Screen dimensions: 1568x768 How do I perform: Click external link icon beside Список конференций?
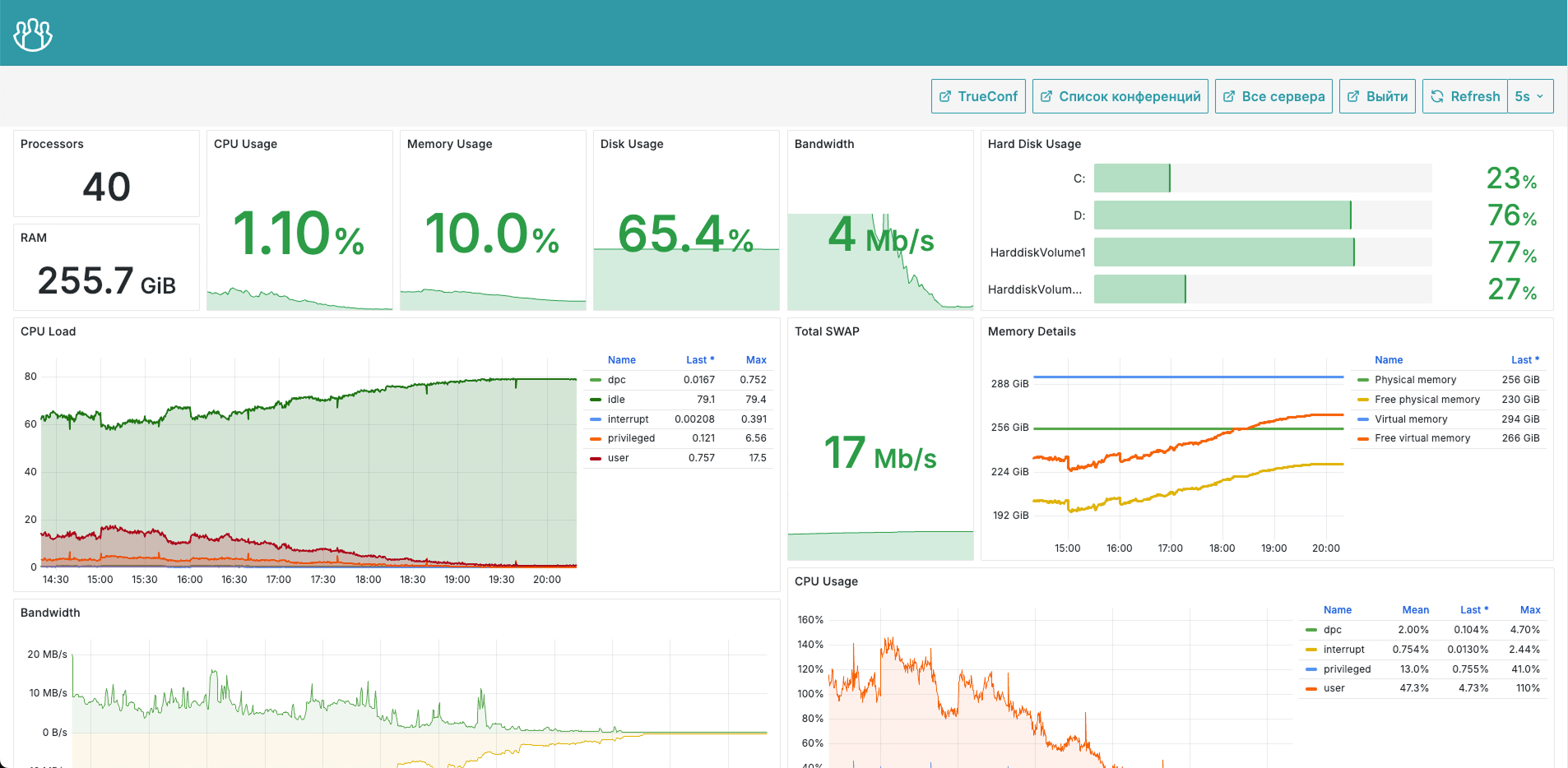(1046, 96)
